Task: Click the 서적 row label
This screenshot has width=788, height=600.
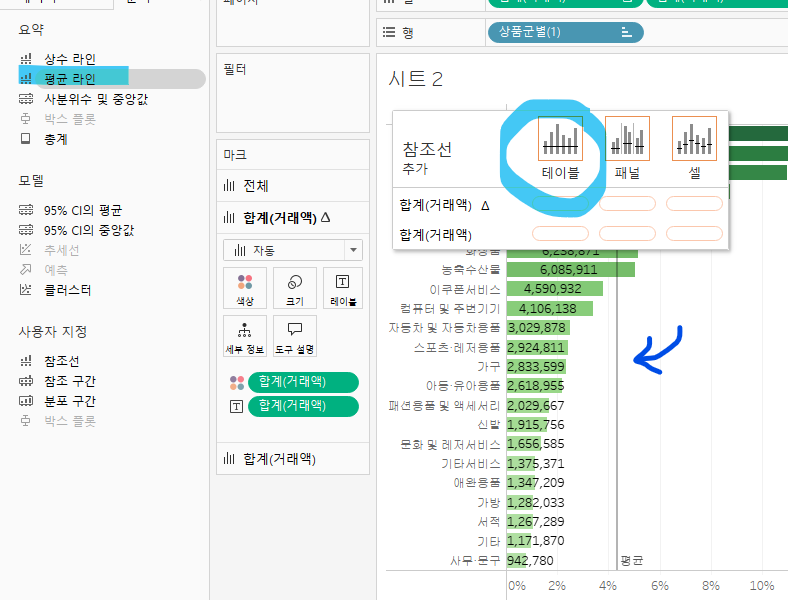Action: click(488, 522)
